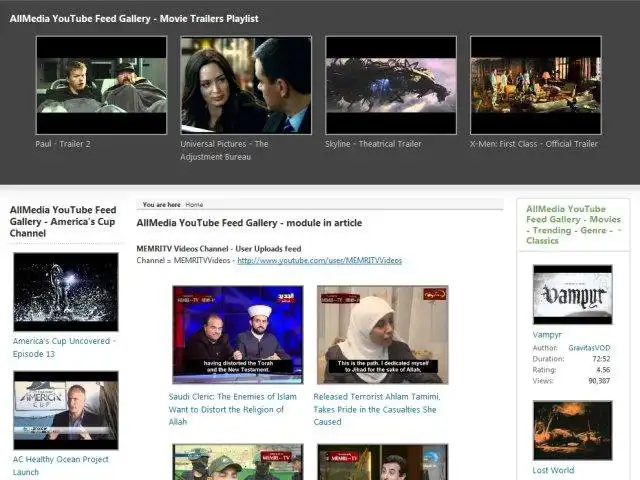Click the 'America's Cup Channel' module heading

(x=63, y=222)
